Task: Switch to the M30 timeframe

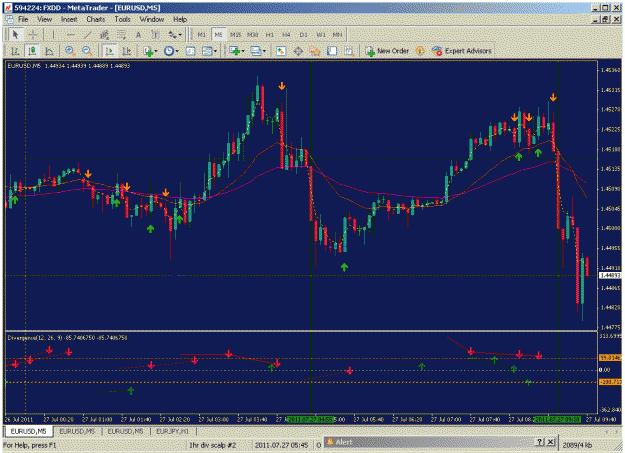Action: coord(253,35)
